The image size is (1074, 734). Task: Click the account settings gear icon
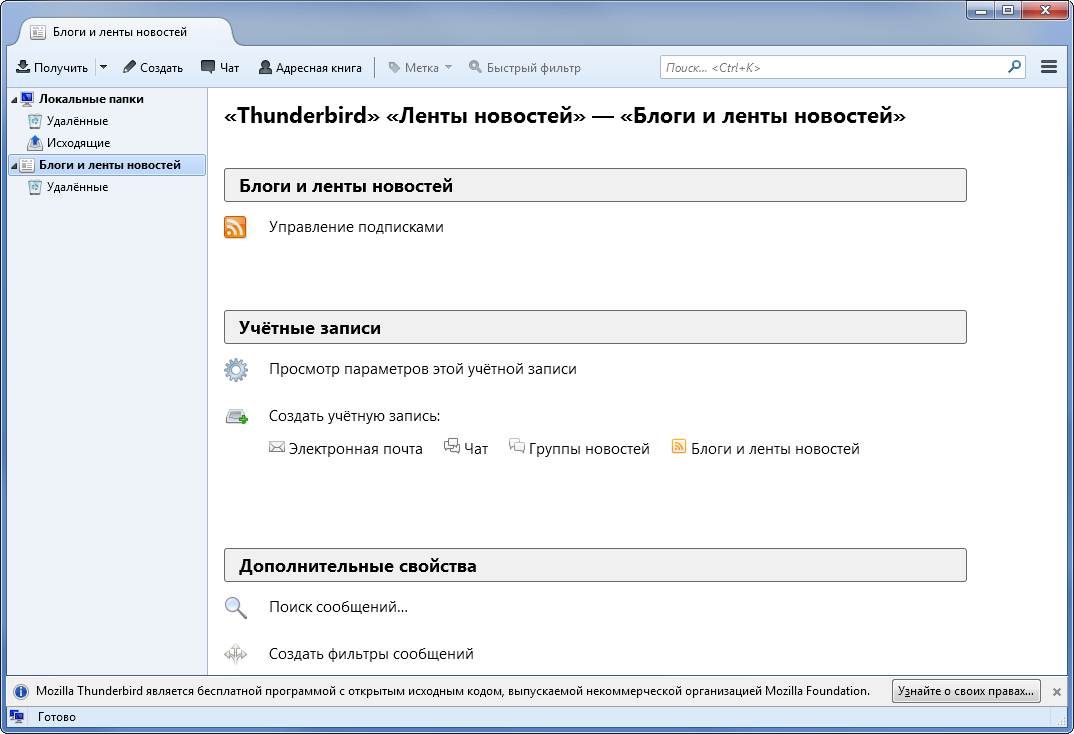(x=236, y=370)
